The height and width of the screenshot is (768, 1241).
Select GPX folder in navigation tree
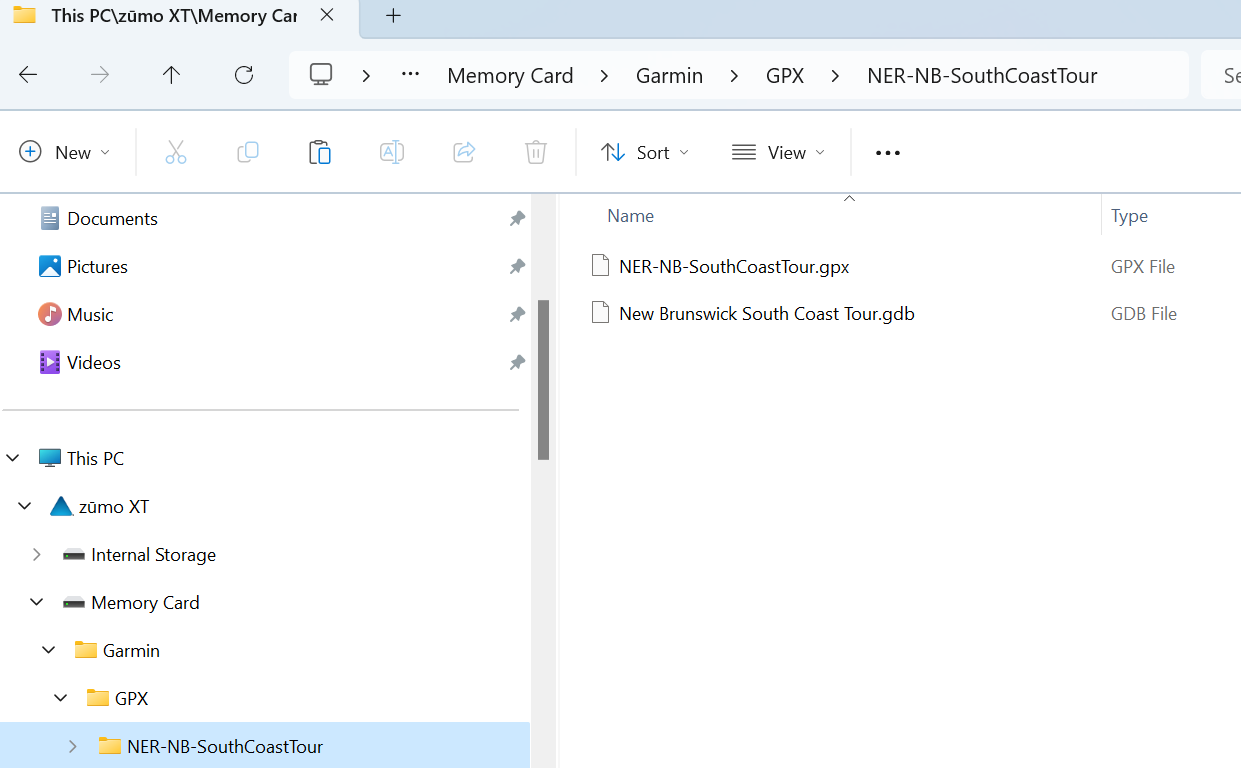click(x=131, y=698)
